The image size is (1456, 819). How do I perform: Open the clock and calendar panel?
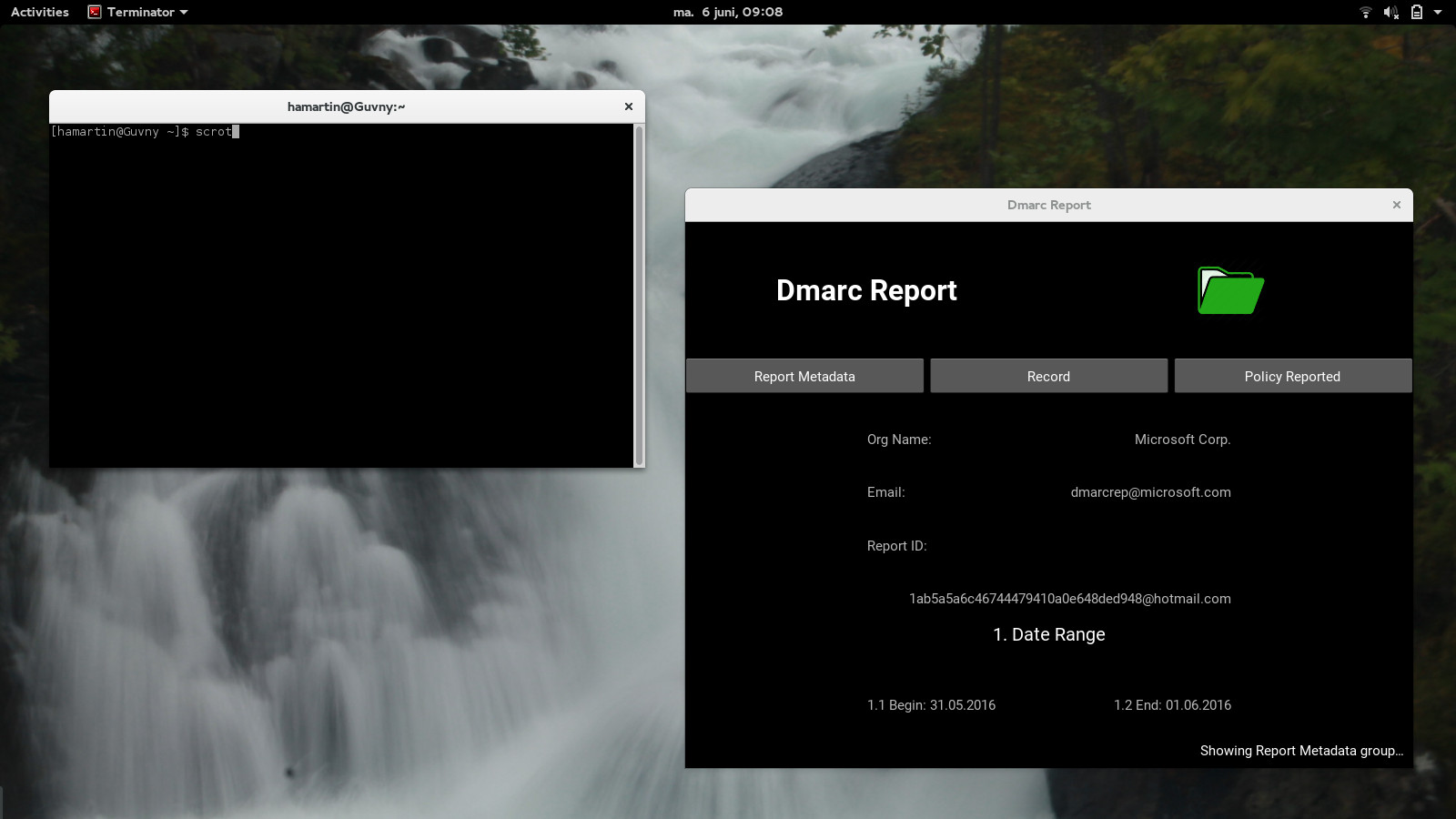pyautogui.click(x=728, y=12)
